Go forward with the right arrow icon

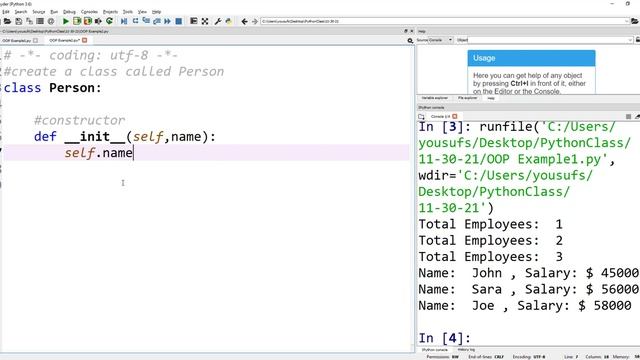point(255,21)
